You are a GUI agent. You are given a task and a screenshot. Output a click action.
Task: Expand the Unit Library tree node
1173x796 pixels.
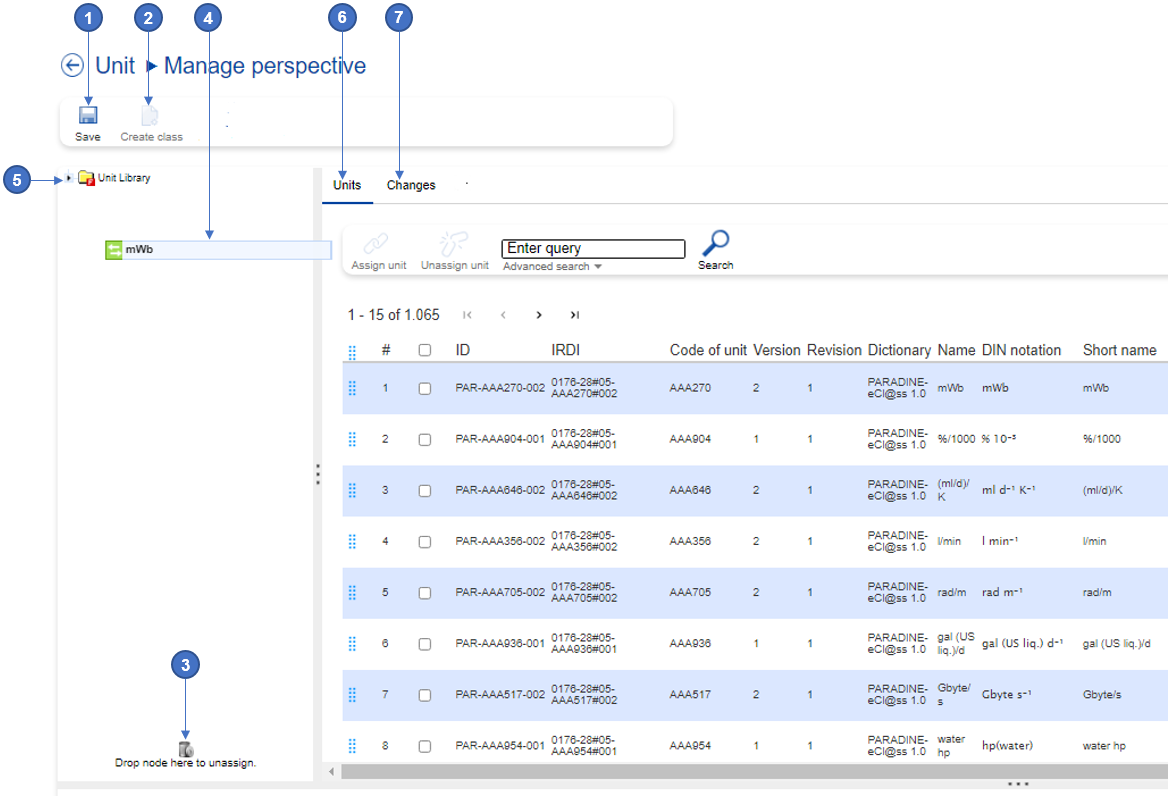68,178
